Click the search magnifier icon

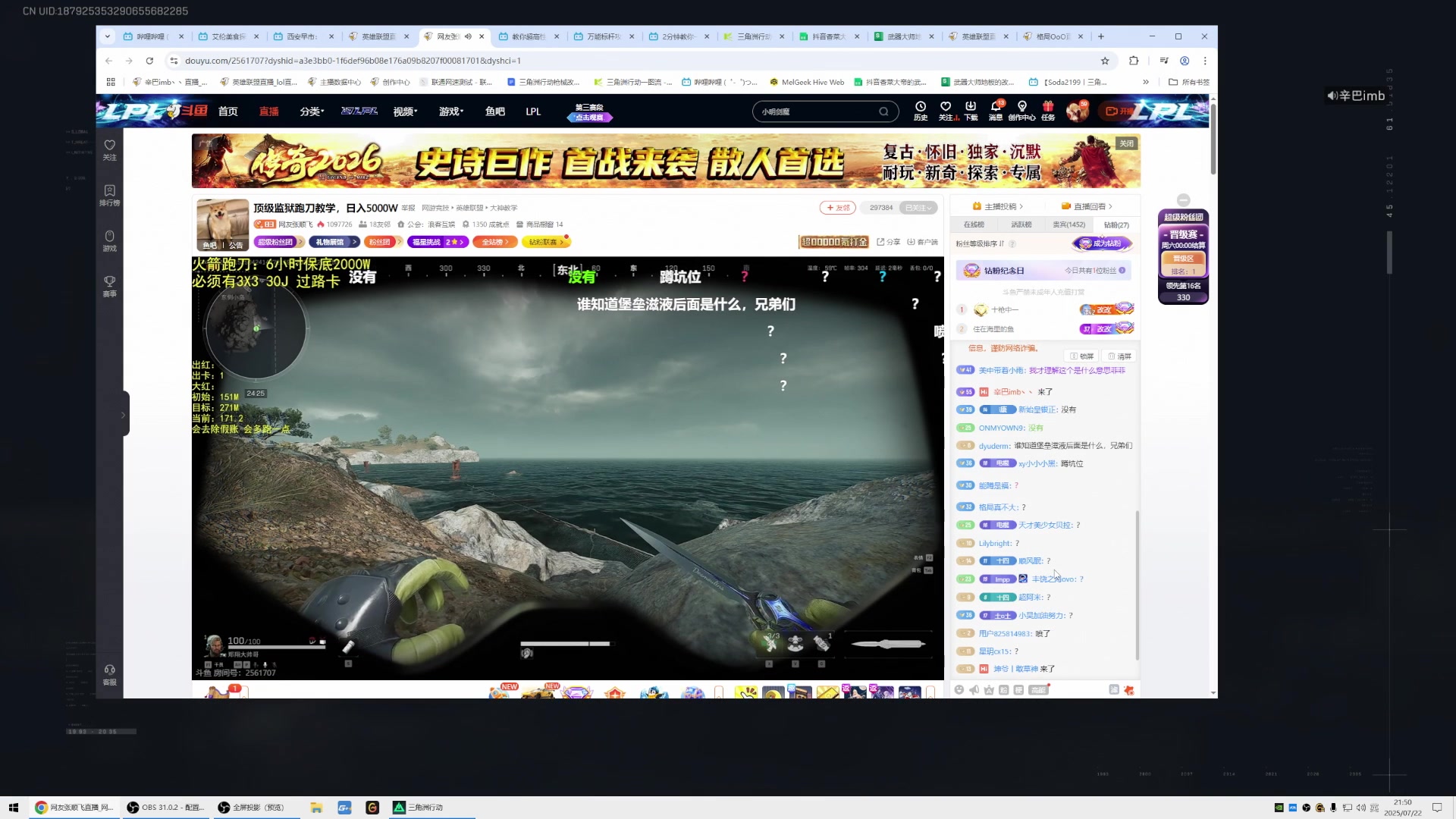[x=883, y=111]
